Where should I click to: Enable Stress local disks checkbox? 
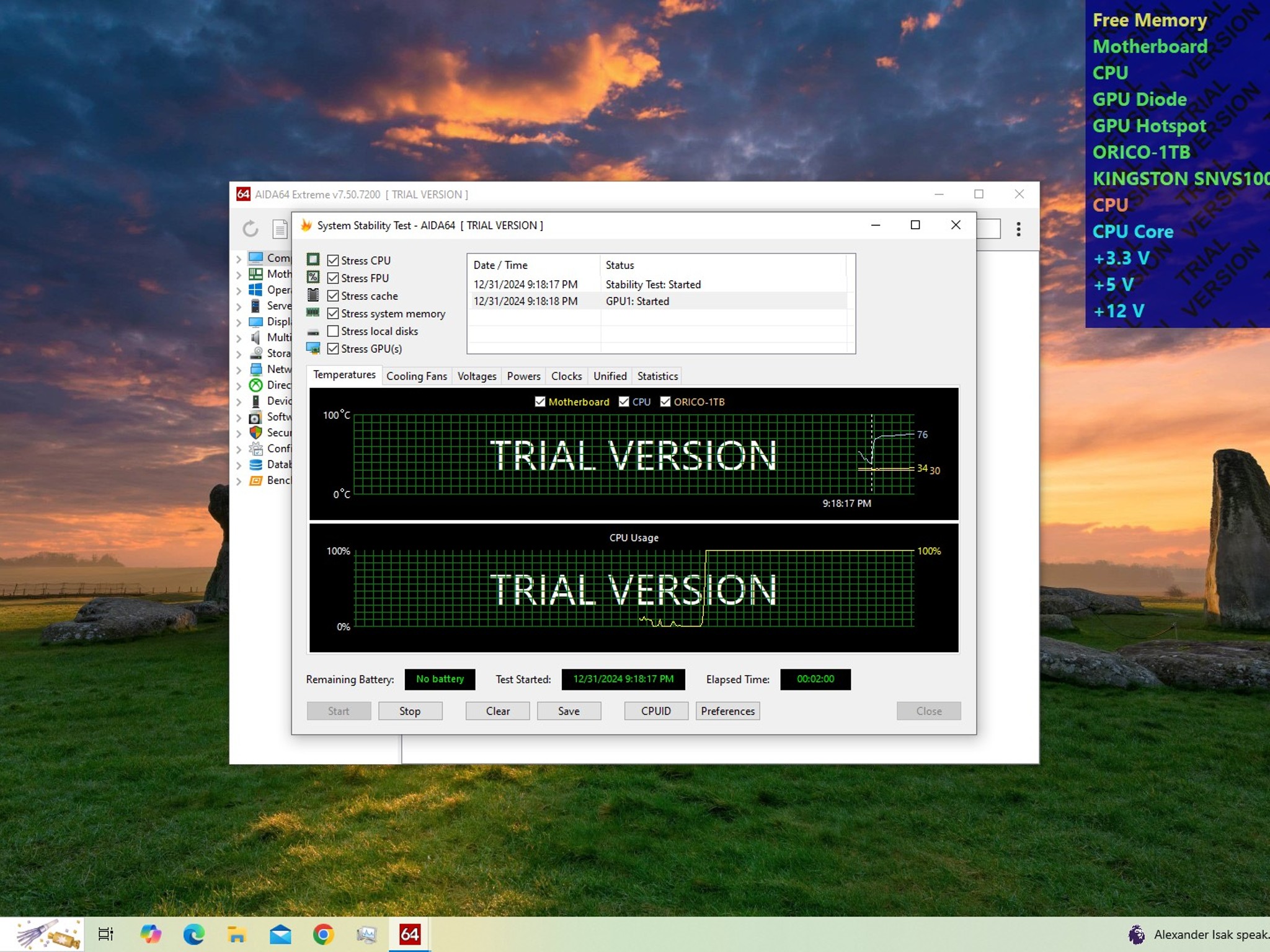click(333, 331)
